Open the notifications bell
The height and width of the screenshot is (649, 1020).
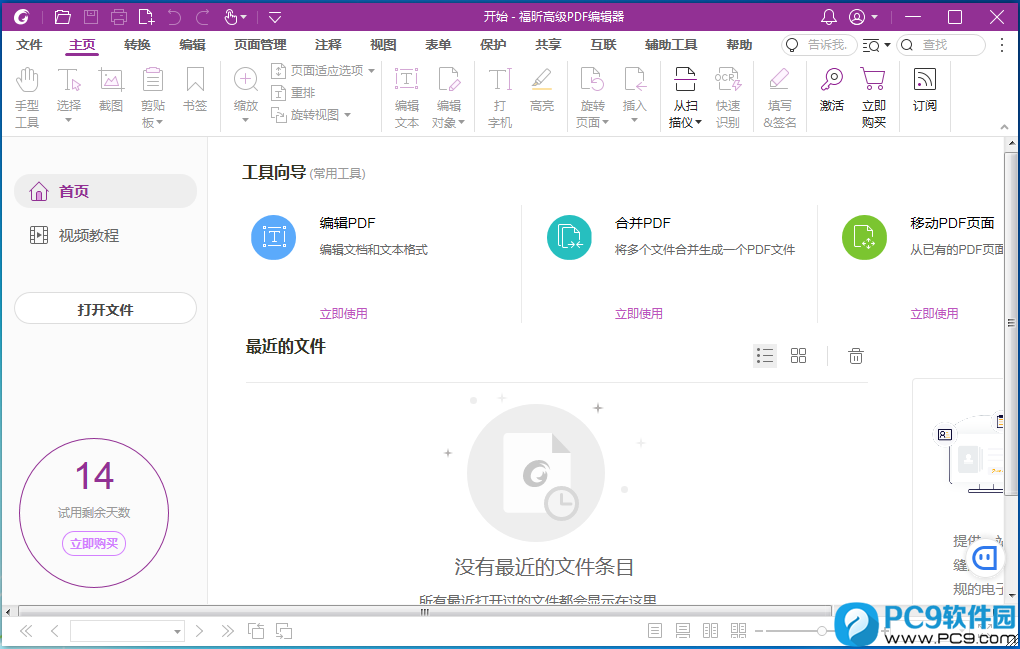(x=828, y=17)
